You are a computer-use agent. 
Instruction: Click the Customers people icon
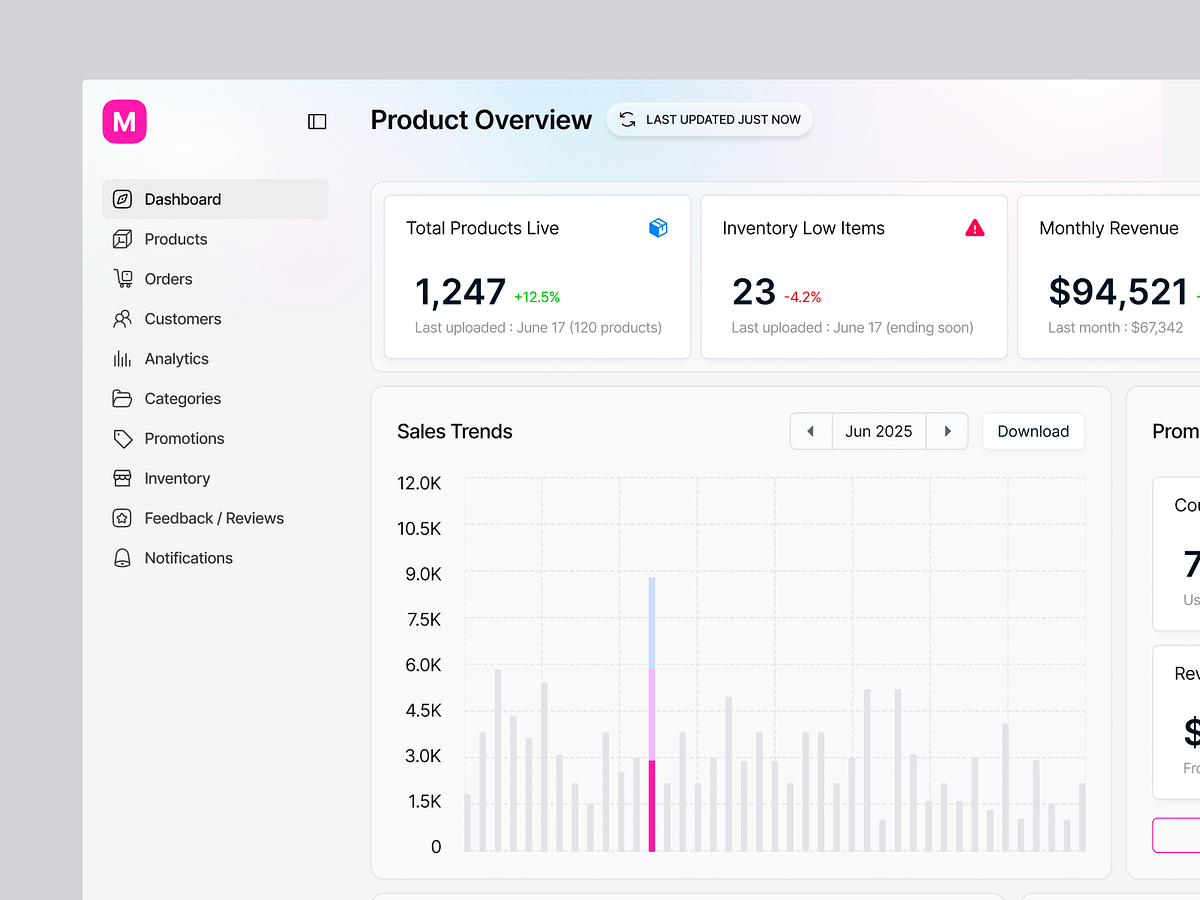coord(122,319)
